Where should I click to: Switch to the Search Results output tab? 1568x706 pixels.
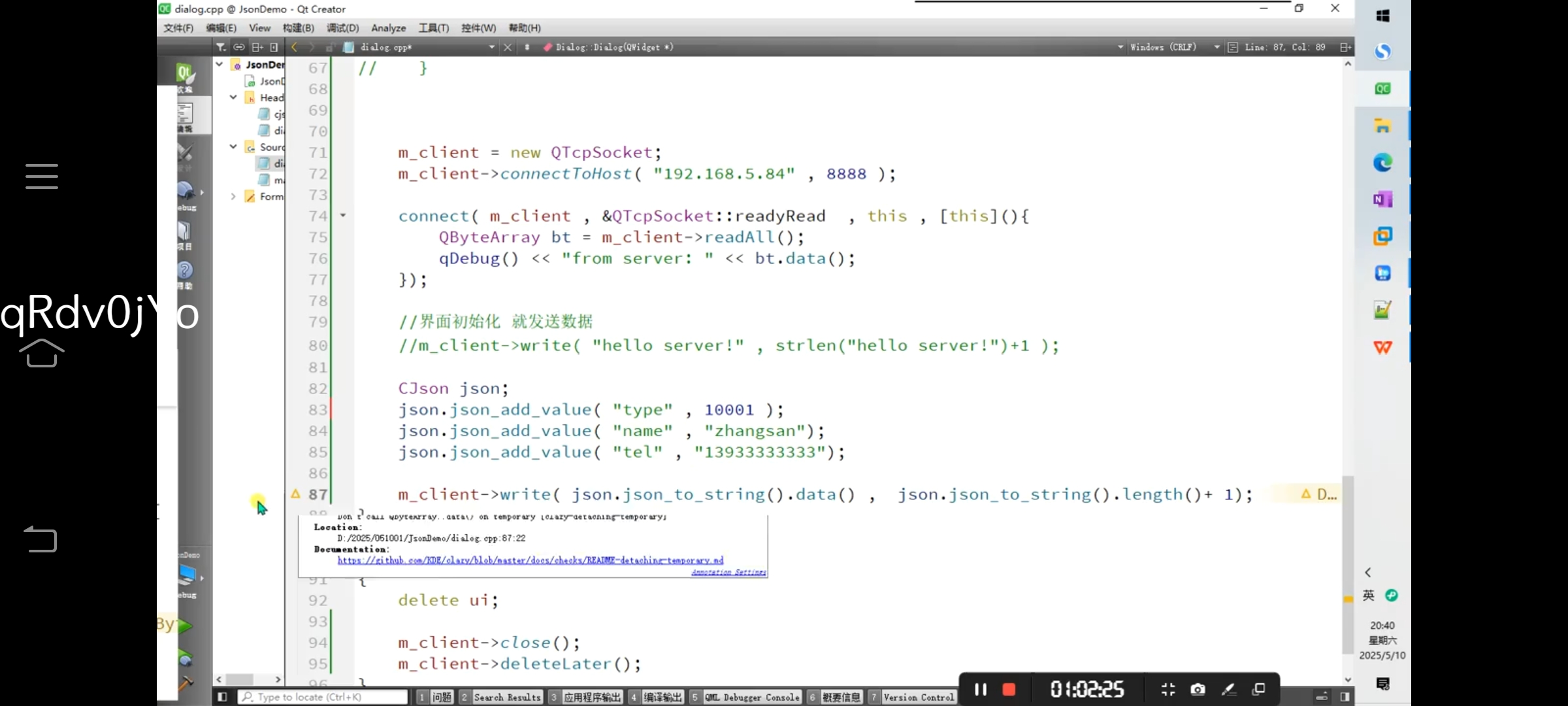tap(507, 698)
